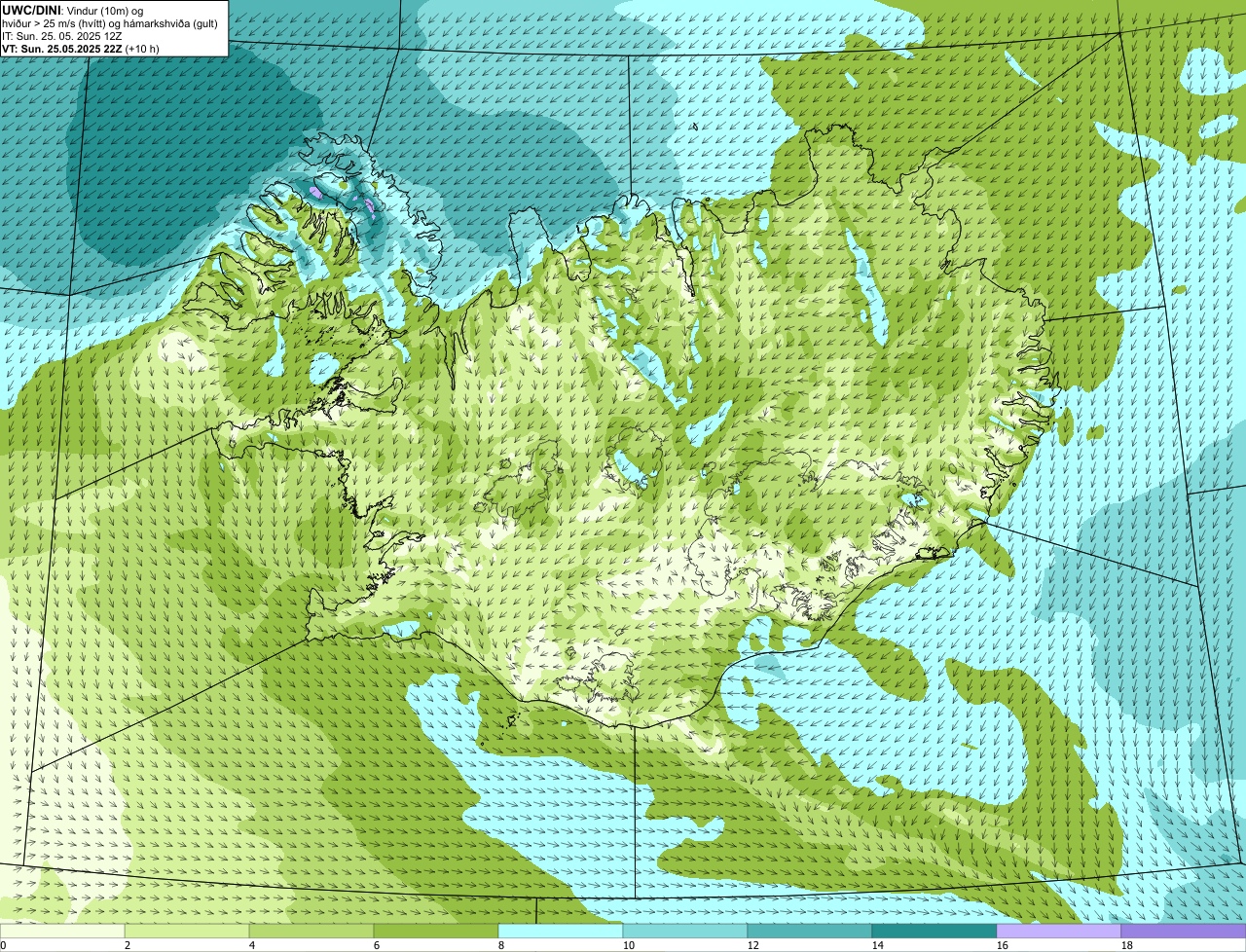Click the scale label '6'
Image resolution: width=1246 pixels, height=952 pixels.
coord(377,945)
